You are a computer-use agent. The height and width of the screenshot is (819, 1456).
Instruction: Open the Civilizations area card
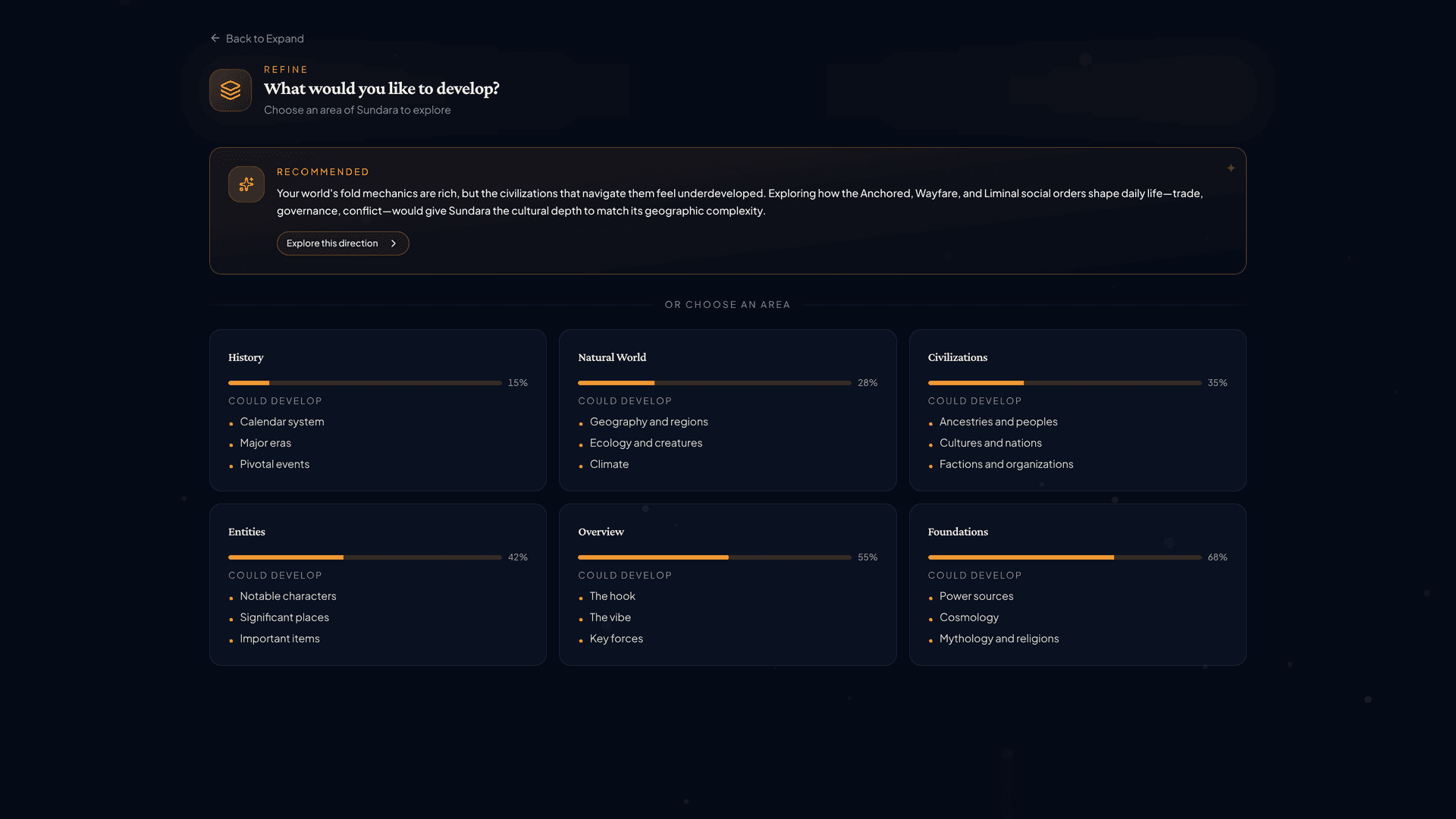click(1078, 409)
